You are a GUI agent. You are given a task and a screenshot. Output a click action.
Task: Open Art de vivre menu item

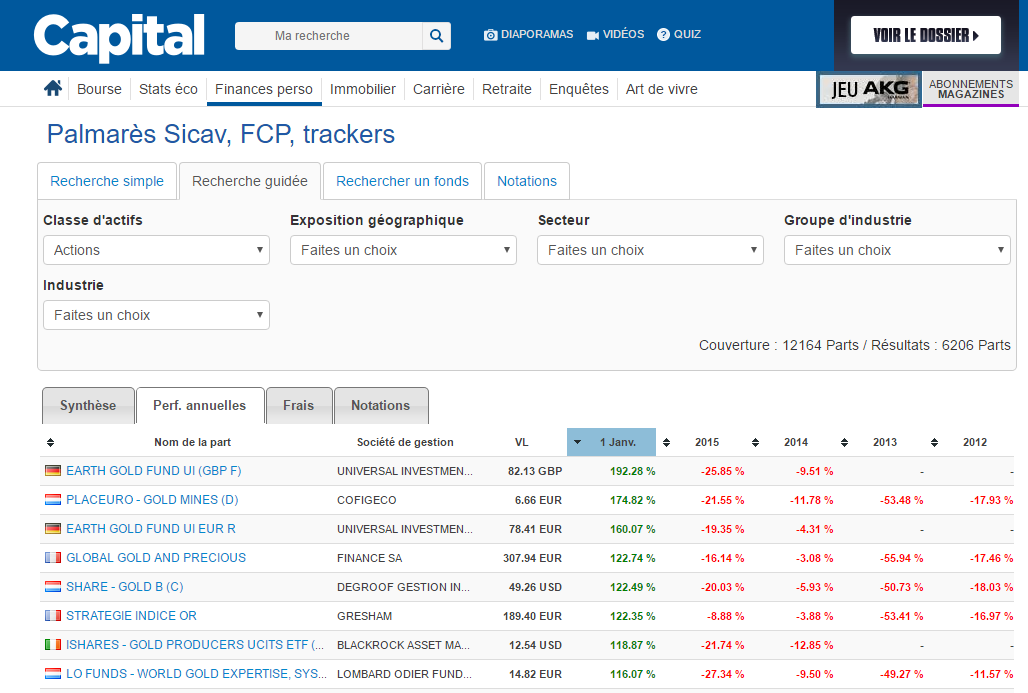tap(662, 89)
